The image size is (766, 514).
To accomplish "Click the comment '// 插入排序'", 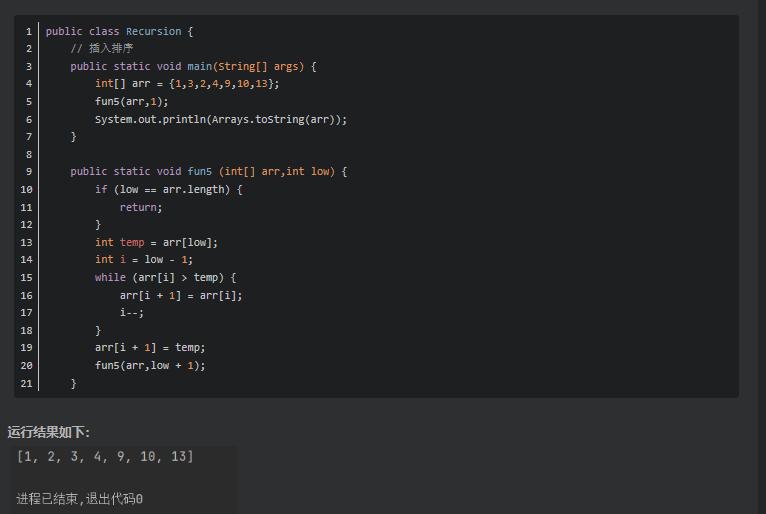I will (102, 48).
